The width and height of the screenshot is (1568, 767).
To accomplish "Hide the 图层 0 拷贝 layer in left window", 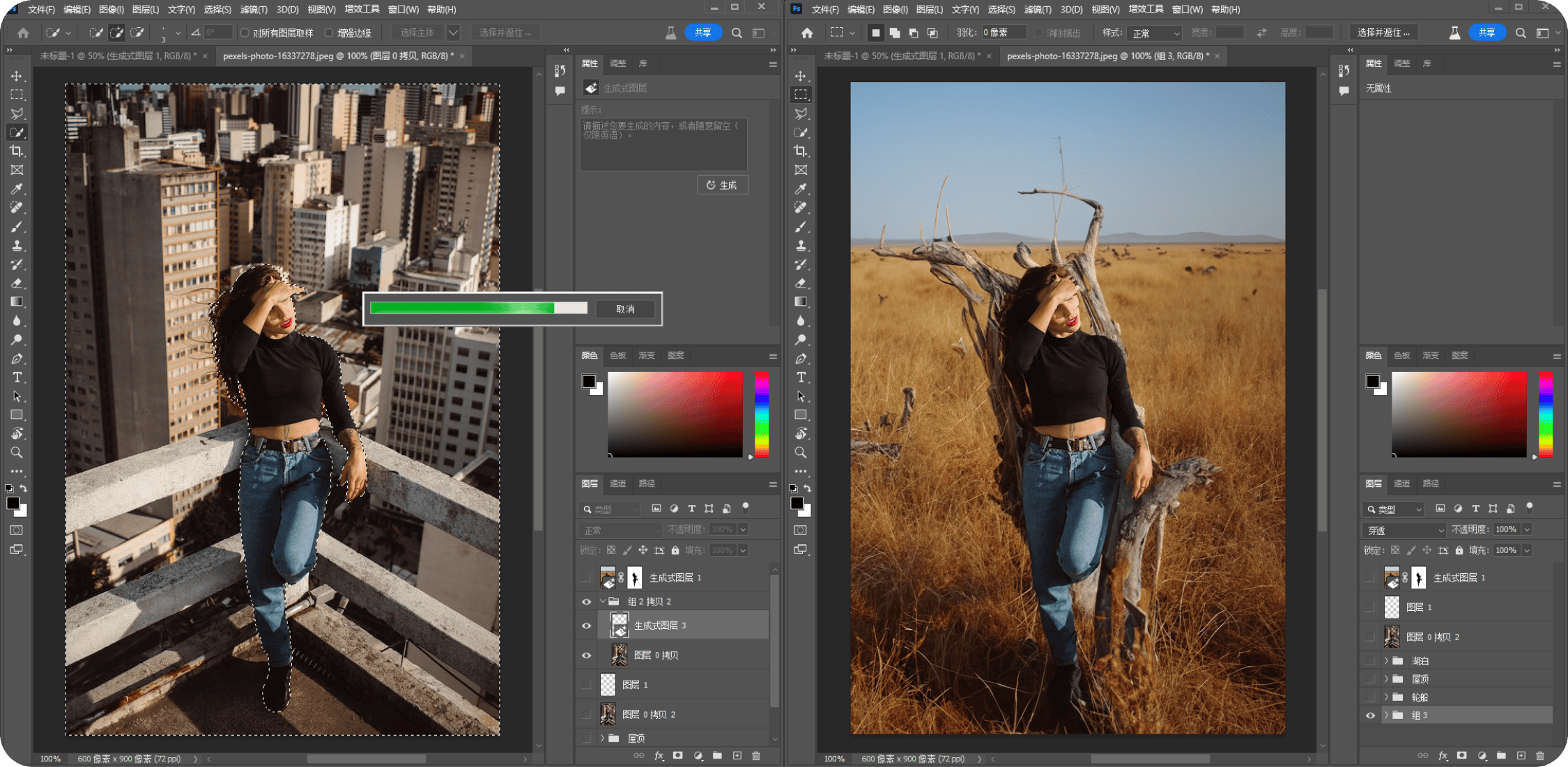I will click(586, 656).
